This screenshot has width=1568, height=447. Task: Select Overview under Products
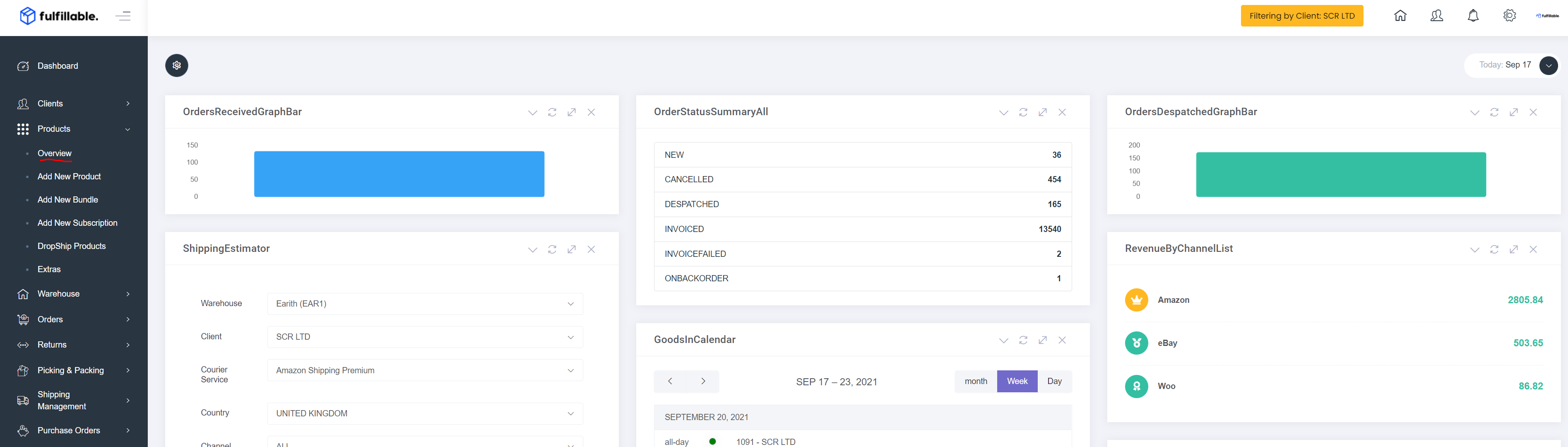coord(54,153)
